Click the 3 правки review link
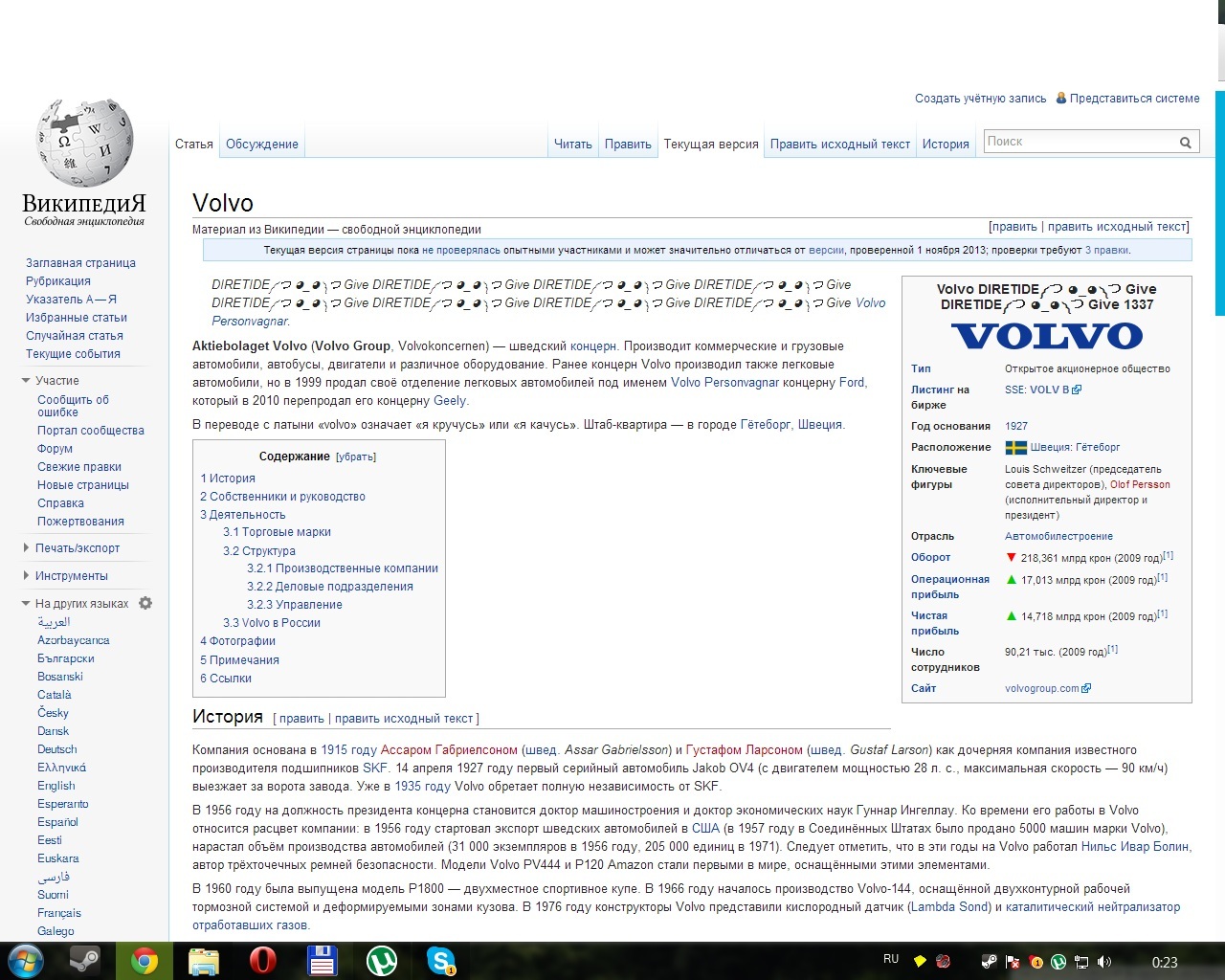Image resolution: width=1225 pixels, height=980 pixels. [1107, 250]
